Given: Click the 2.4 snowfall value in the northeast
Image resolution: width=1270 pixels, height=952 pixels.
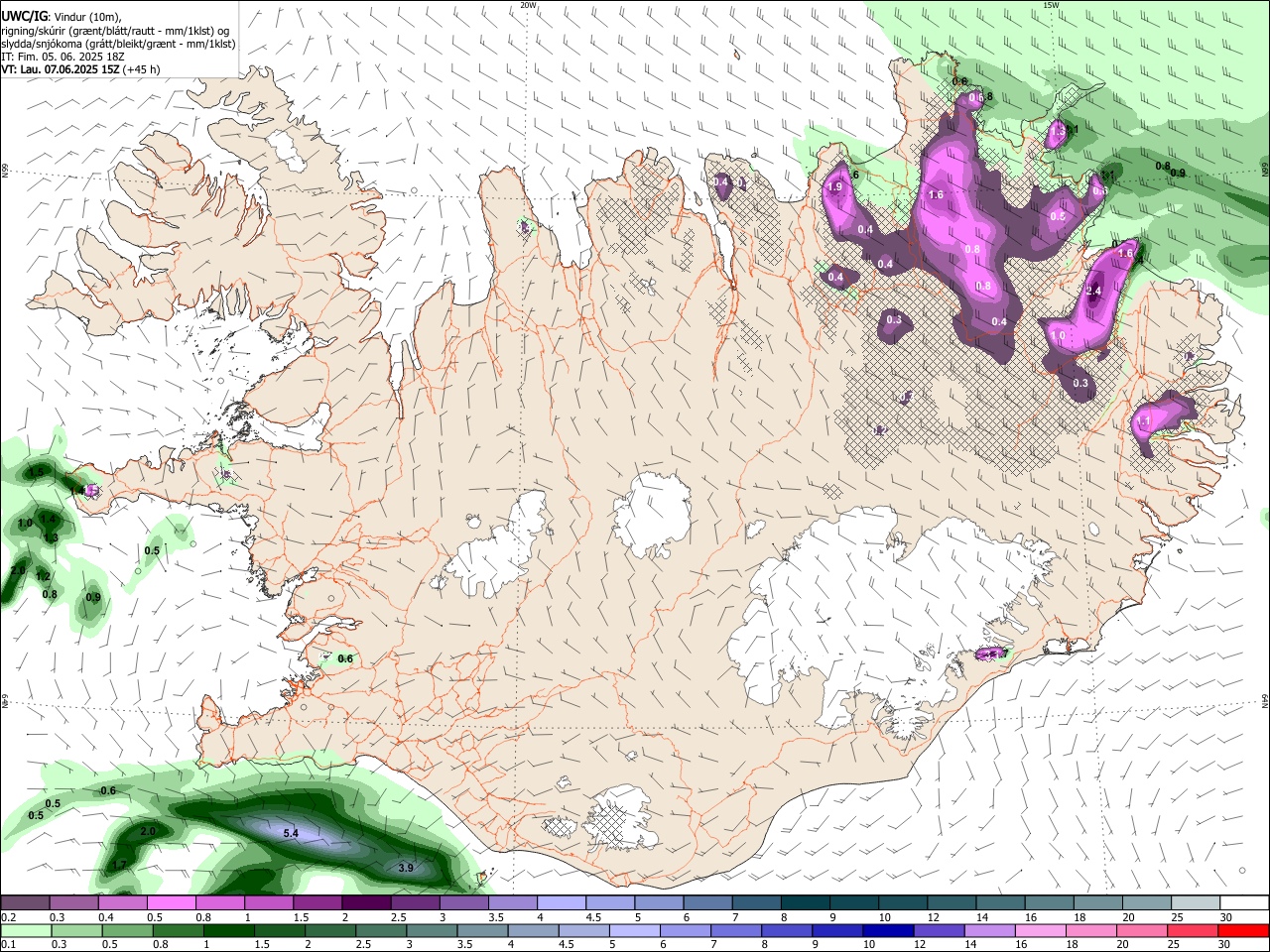Looking at the screenshot, I should coord(1094,292).
